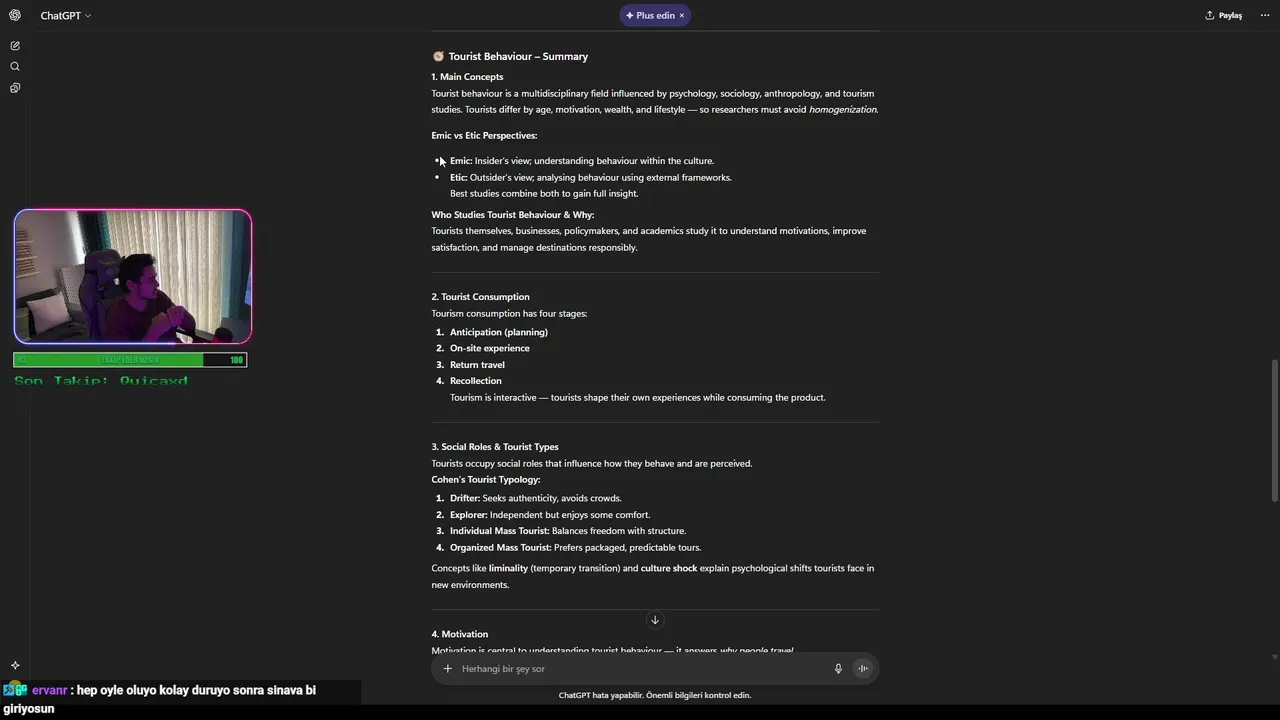Open the library icon in the sidebar
Screen dimensions: 1280x720
(15, 88)
